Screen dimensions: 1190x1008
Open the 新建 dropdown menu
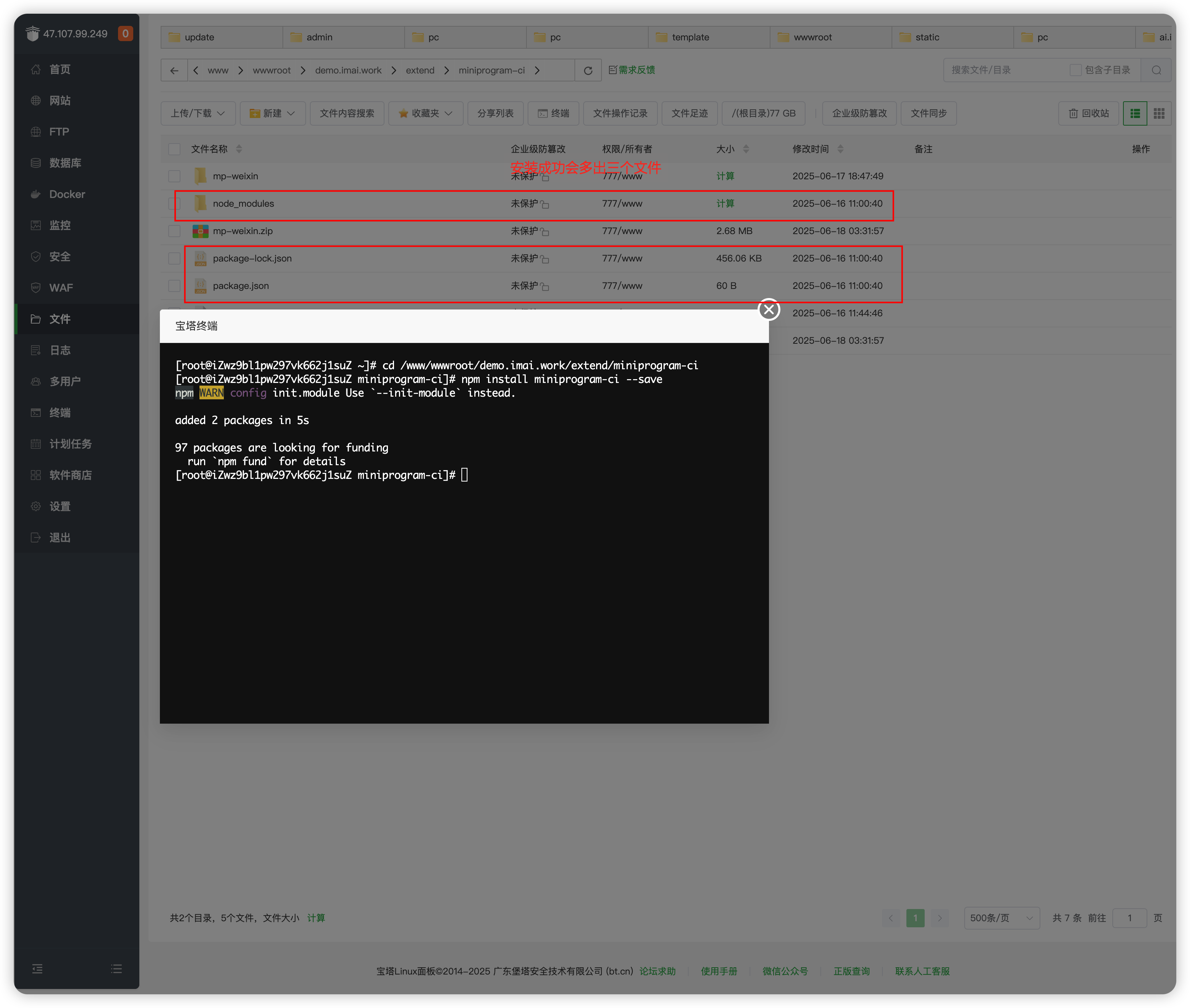tap(273, 113)
